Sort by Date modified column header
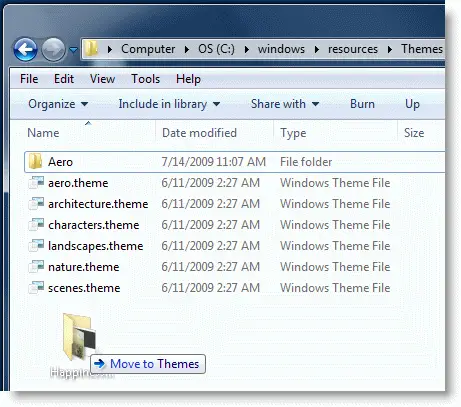This screenshot has width=461, height=407. 199,133
